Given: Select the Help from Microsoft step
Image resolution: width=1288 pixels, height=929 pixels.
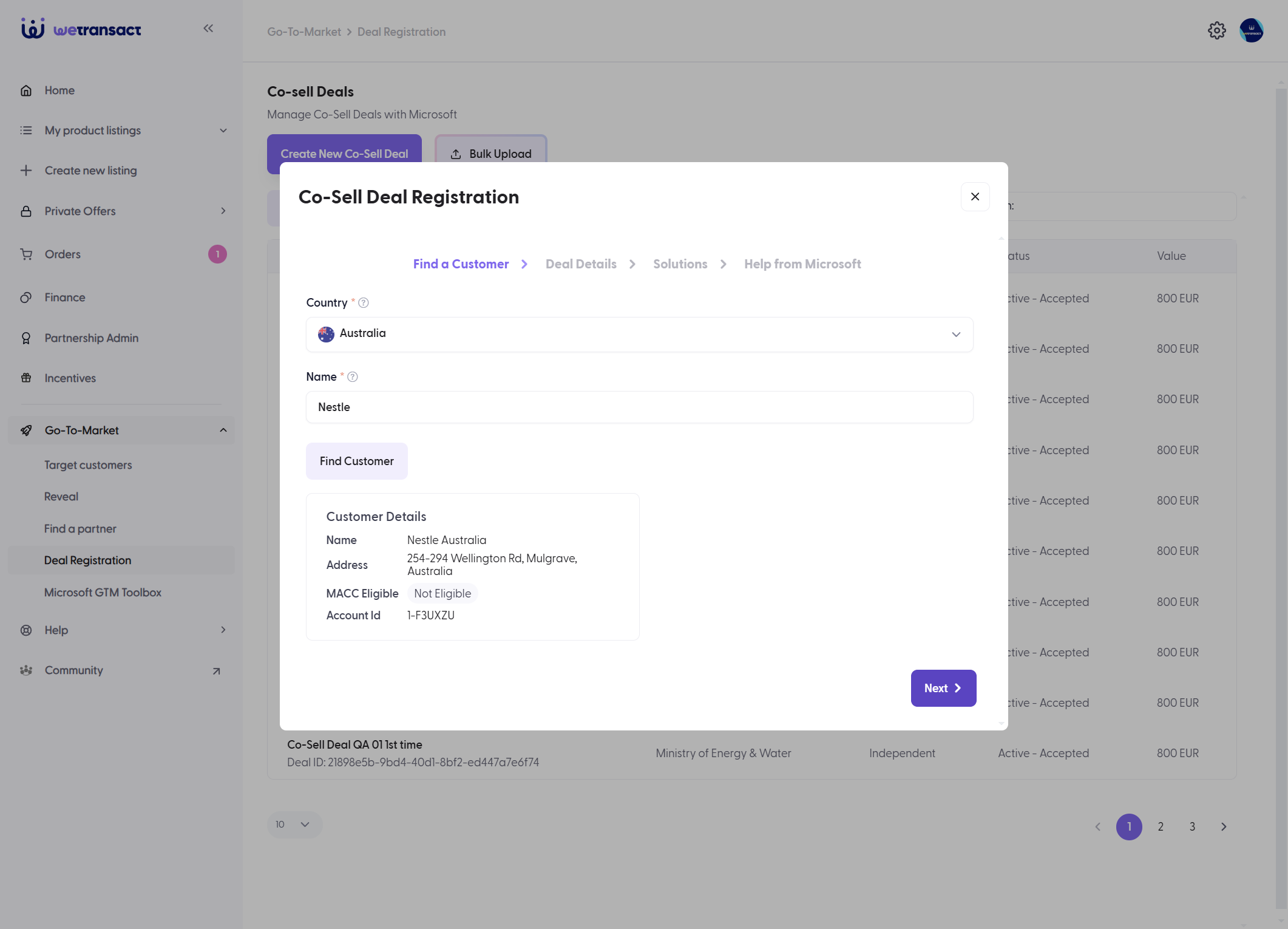Looking at the screenshot, I should click(x=802, y=264).
